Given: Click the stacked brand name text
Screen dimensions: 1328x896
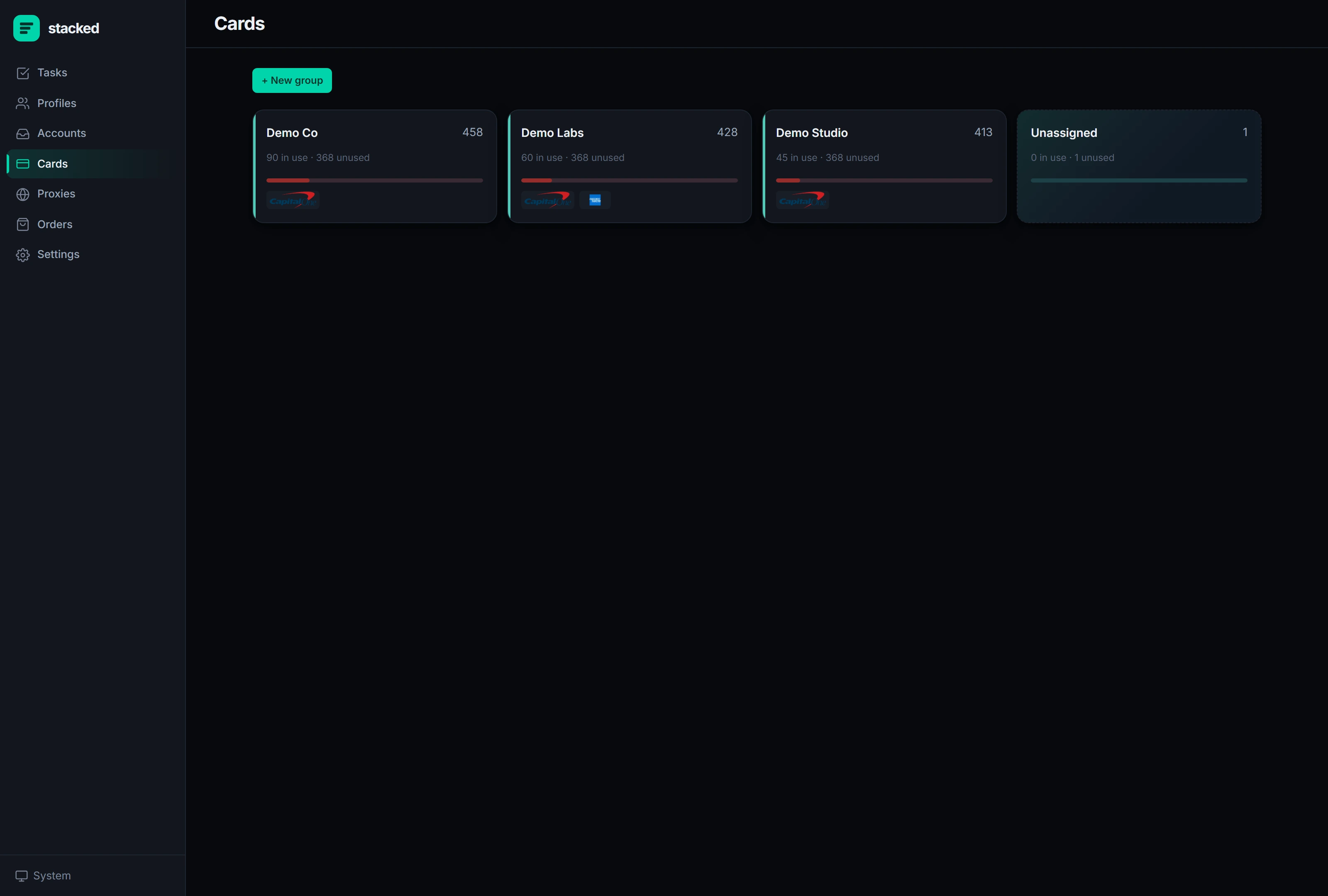Looking at the screenshot, I should (x=74, y=28).
